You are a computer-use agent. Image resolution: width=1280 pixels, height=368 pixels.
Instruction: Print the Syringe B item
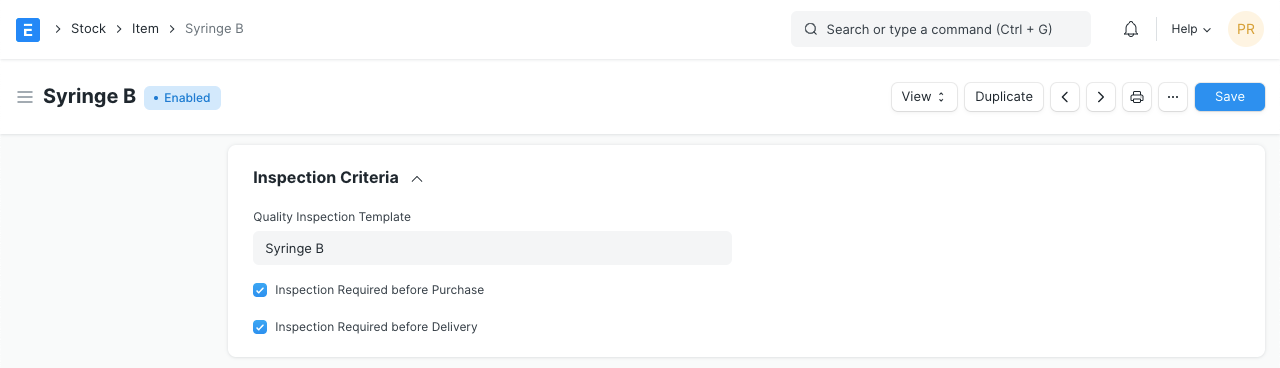point(1137,97)
